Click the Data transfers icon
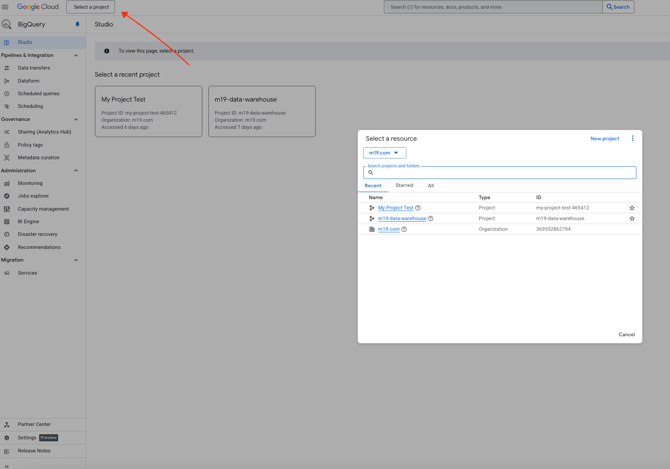This screenshot has width=670, height=469. 6,68
